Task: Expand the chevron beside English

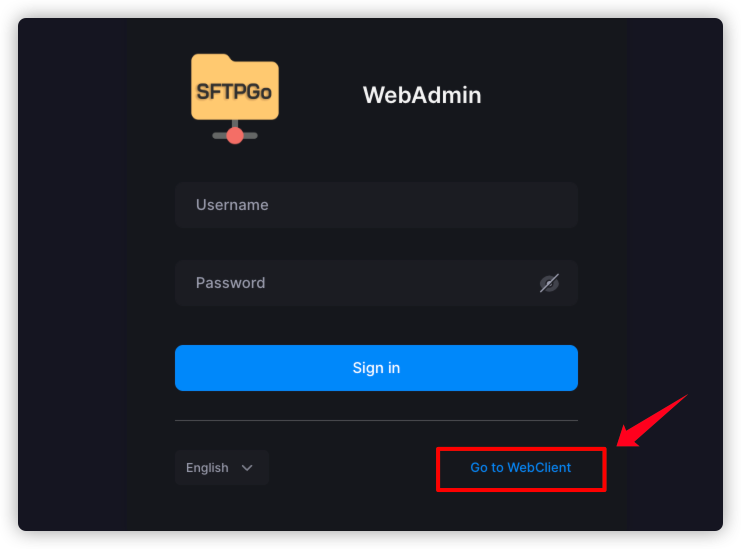Action: (247, 468)
